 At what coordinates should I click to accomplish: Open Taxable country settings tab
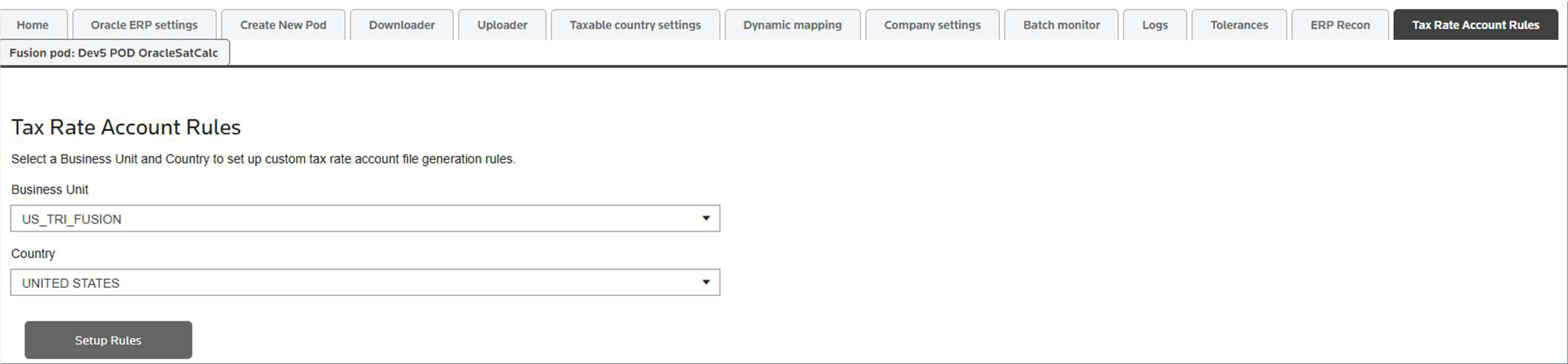pos(635,24)
